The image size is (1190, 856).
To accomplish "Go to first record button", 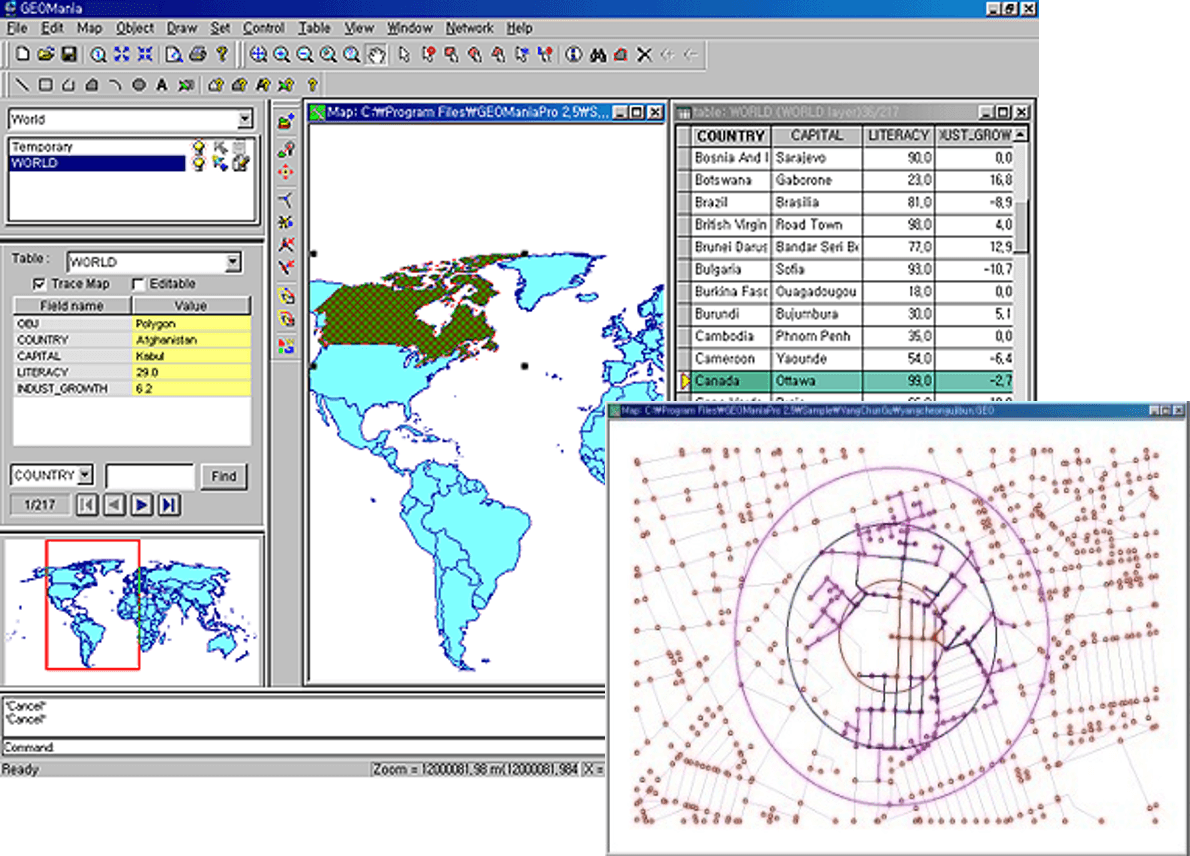I will click(87, 505).
